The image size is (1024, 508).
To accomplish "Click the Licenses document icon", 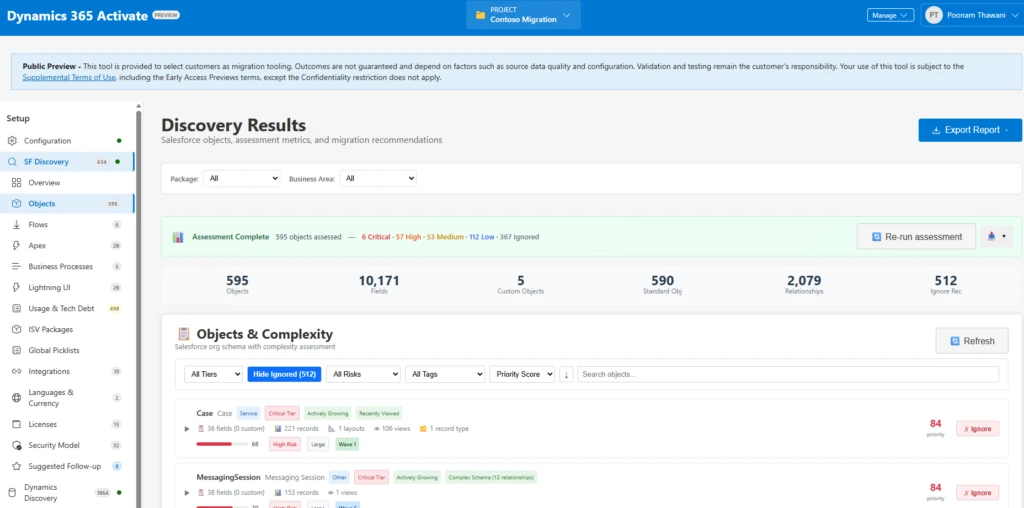I will tap(16, 424).
